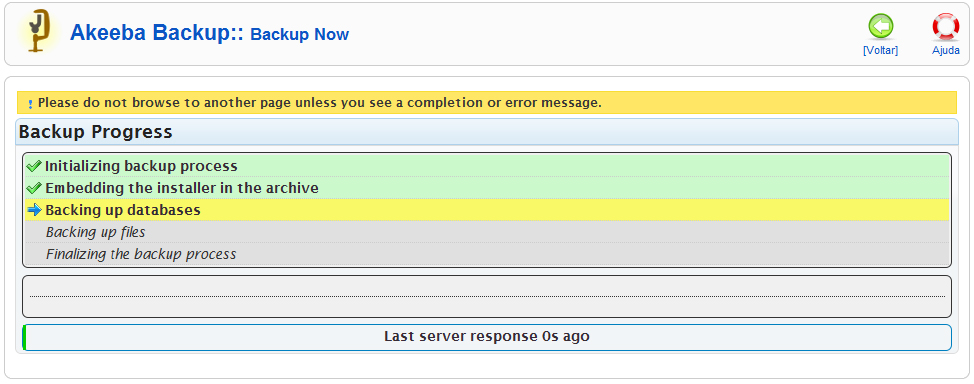This screenshot has height=384, width=974.
Task: Click the Ajuda link text
Action: [945, 51]
